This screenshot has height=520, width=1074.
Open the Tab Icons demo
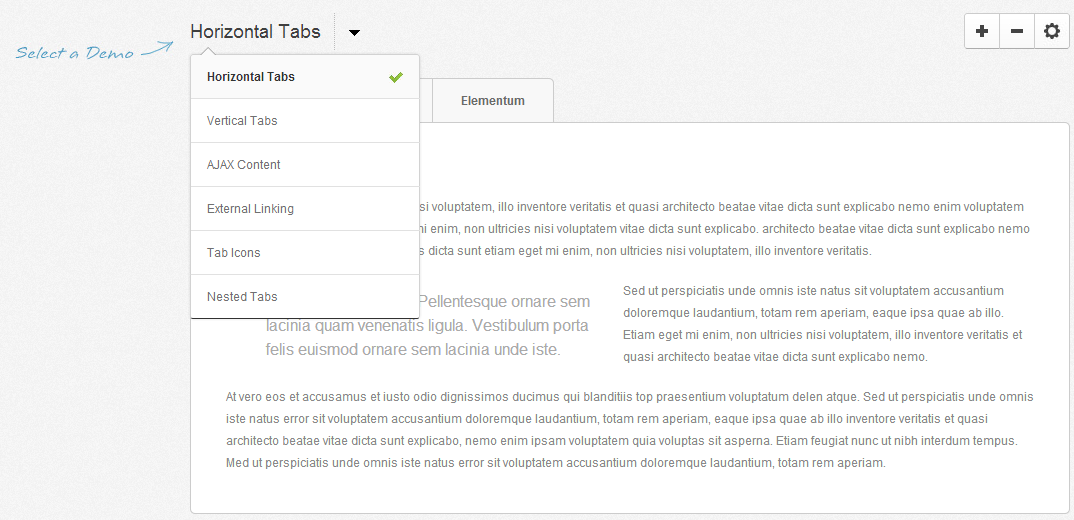click(x=234, y=253)
